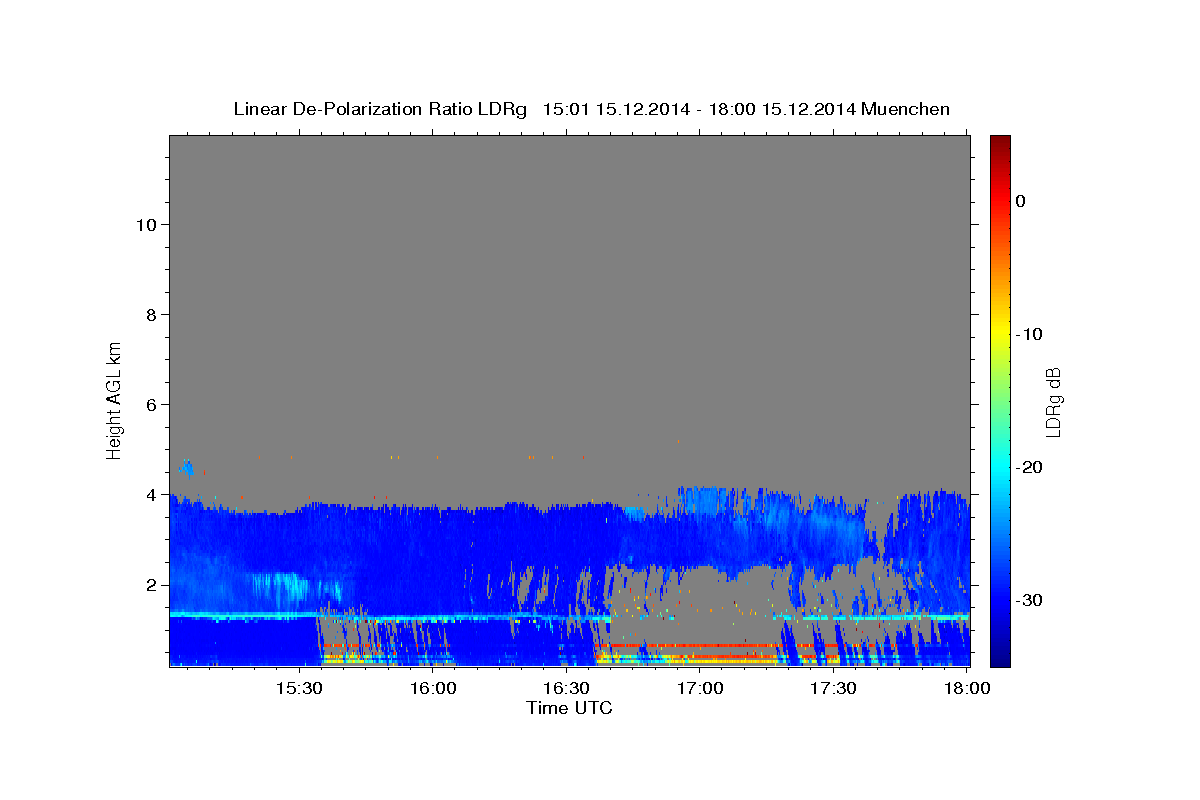Image resolution: width=1200 pixels, height=800 pixels.
Task: Click the "Time UTC" axis label
Action: (x=569, y=708)
